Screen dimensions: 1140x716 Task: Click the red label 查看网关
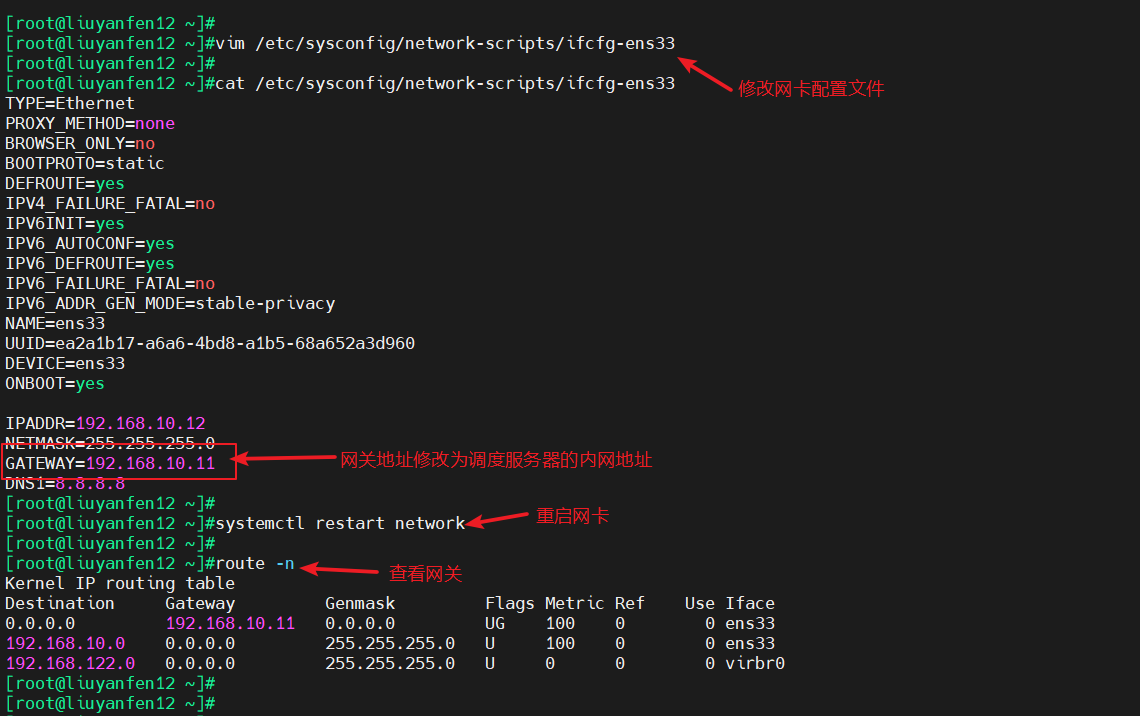[x=425, y=573]
